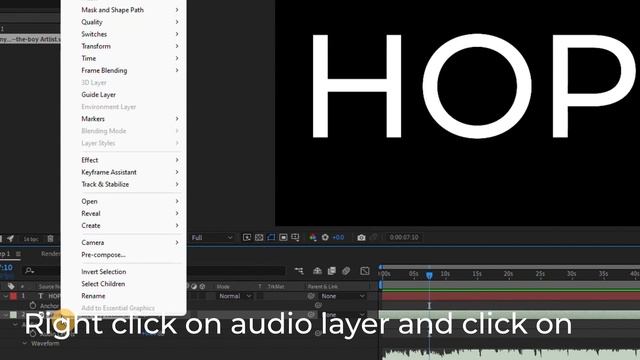The height and width of the screenshot is (360, 640).
Task: Toggle mask and shape path visibility icon
Action: (271, 237)
